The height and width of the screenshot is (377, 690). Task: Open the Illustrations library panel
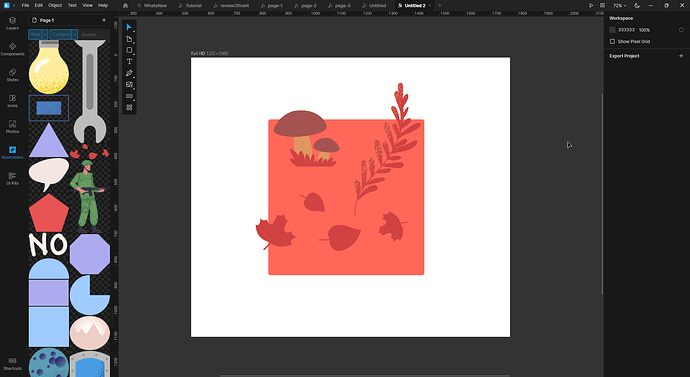pyautogui.click(x=12, y=153)
